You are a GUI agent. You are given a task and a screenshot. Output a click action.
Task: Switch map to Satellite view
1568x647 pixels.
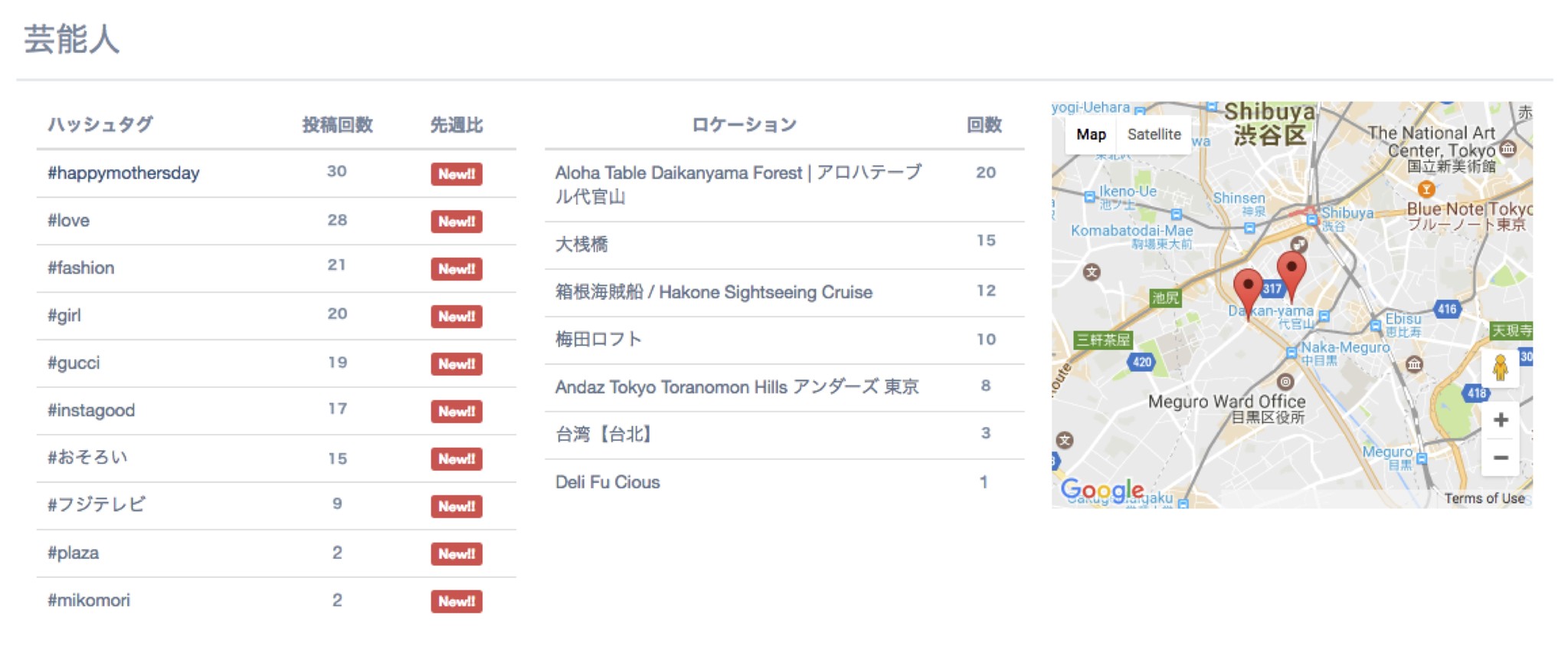click(1154, 134)
